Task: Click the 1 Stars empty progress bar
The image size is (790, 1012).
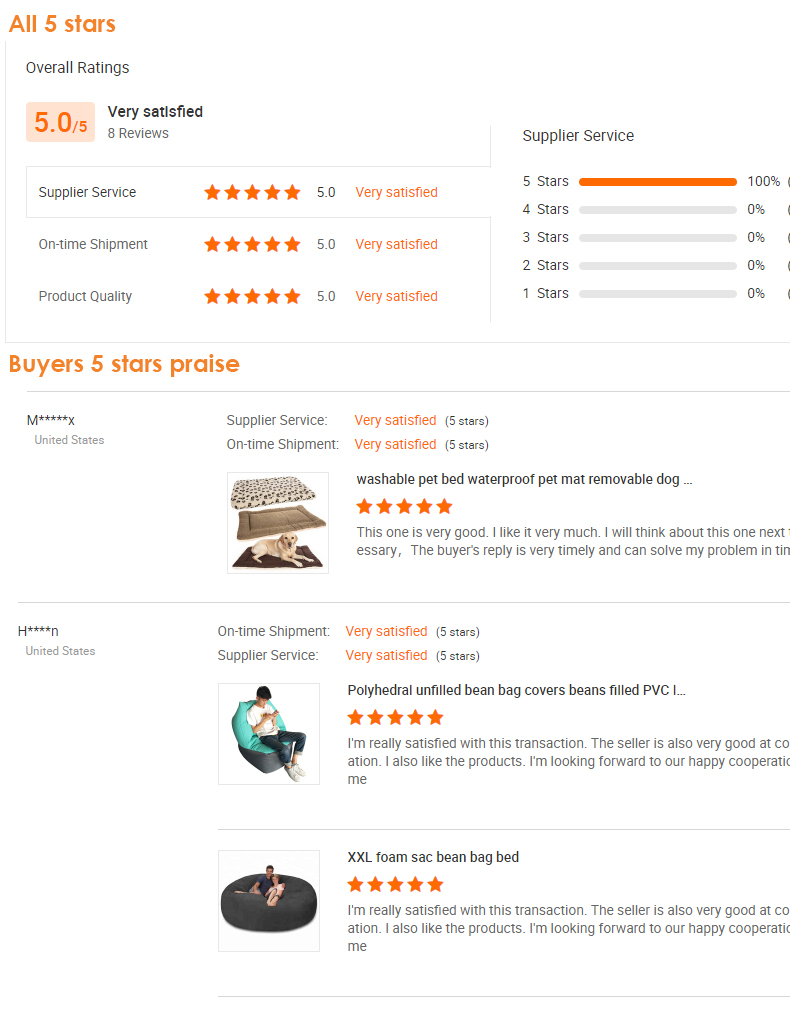Action: (x=658, y=294)
